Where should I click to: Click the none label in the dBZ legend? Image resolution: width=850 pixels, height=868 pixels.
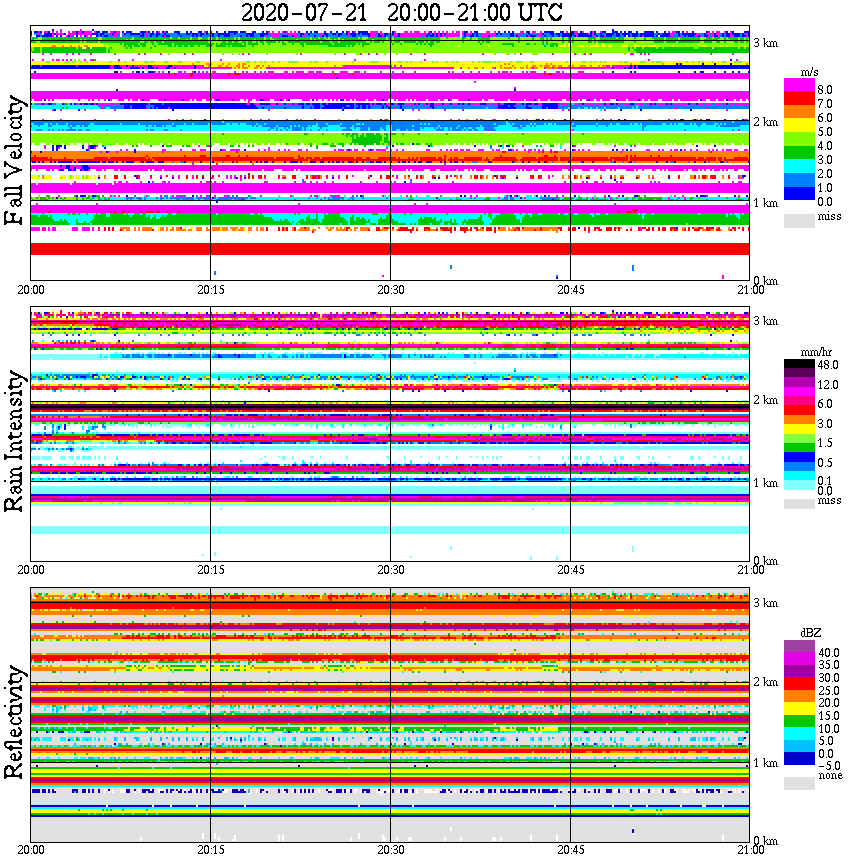[830, 776]
